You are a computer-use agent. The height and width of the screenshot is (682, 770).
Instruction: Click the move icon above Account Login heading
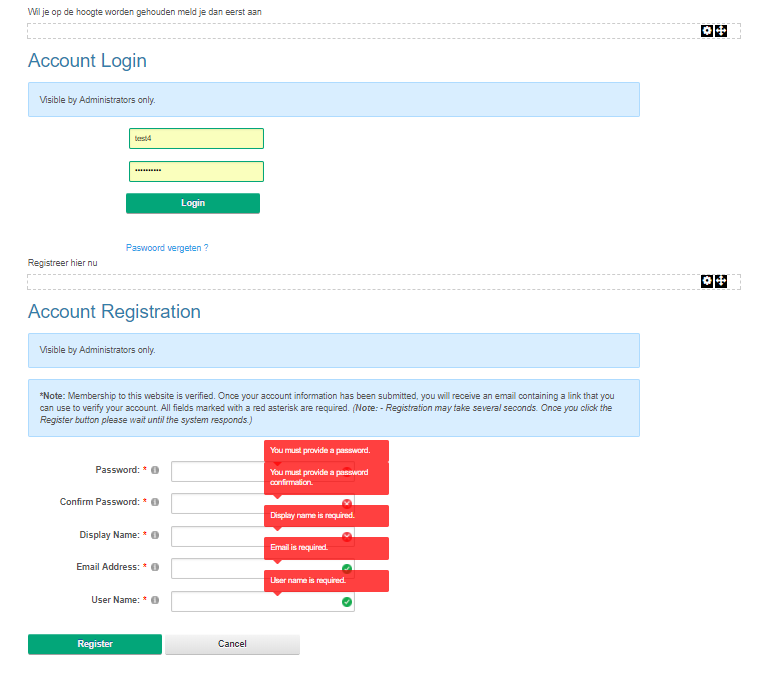click(x=720, y=31)
